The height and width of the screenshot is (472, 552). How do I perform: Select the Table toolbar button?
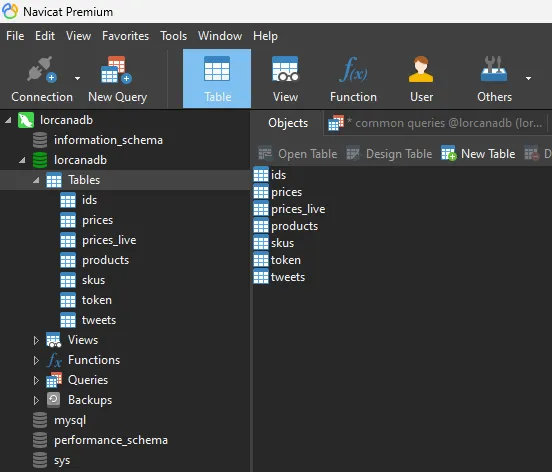(x=217, y=78)
